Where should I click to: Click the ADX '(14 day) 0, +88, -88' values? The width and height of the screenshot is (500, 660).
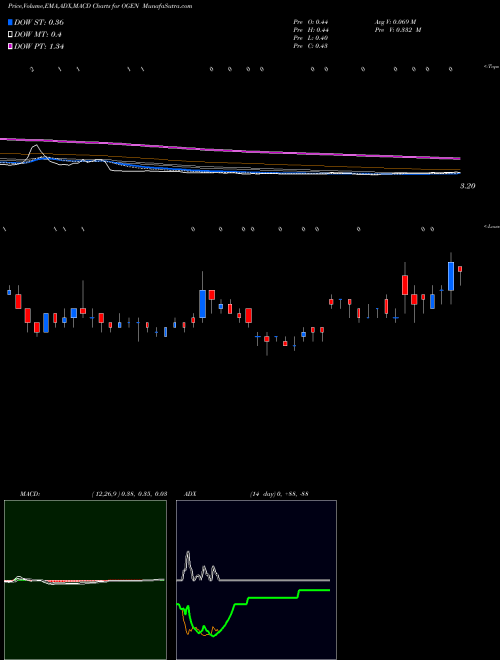[x=279, y=494]
